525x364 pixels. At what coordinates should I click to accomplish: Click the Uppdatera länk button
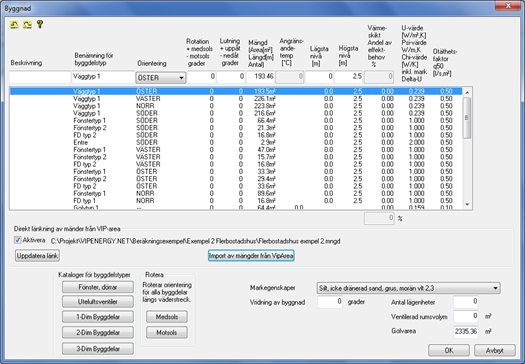pyautogui.click(x=38, y=256)
